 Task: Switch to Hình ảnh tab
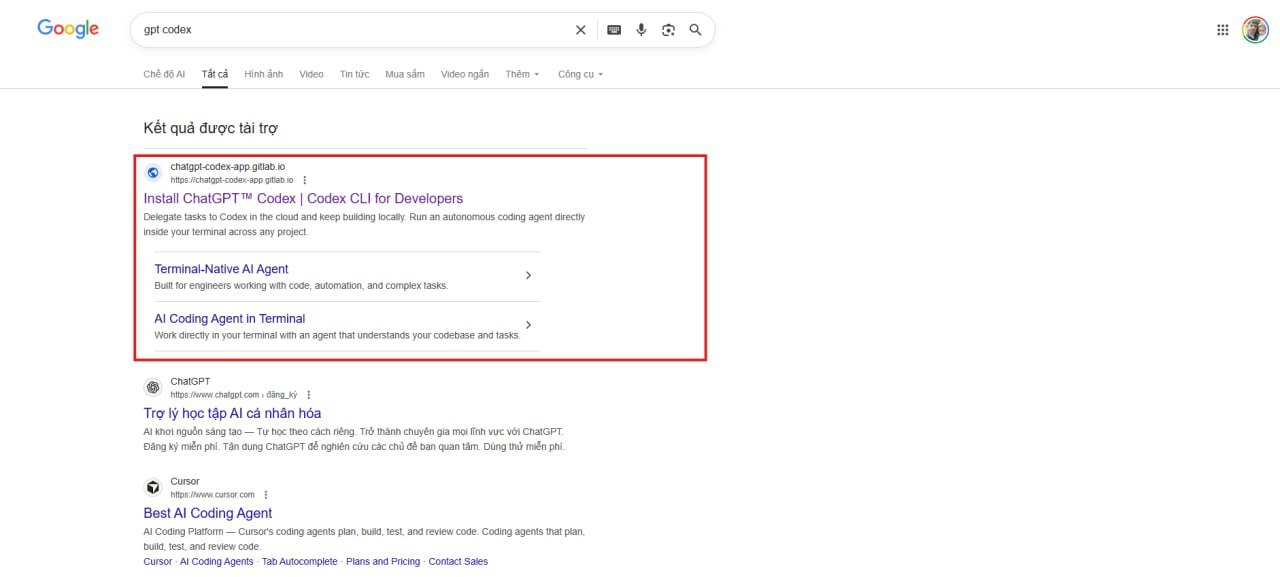264,74
